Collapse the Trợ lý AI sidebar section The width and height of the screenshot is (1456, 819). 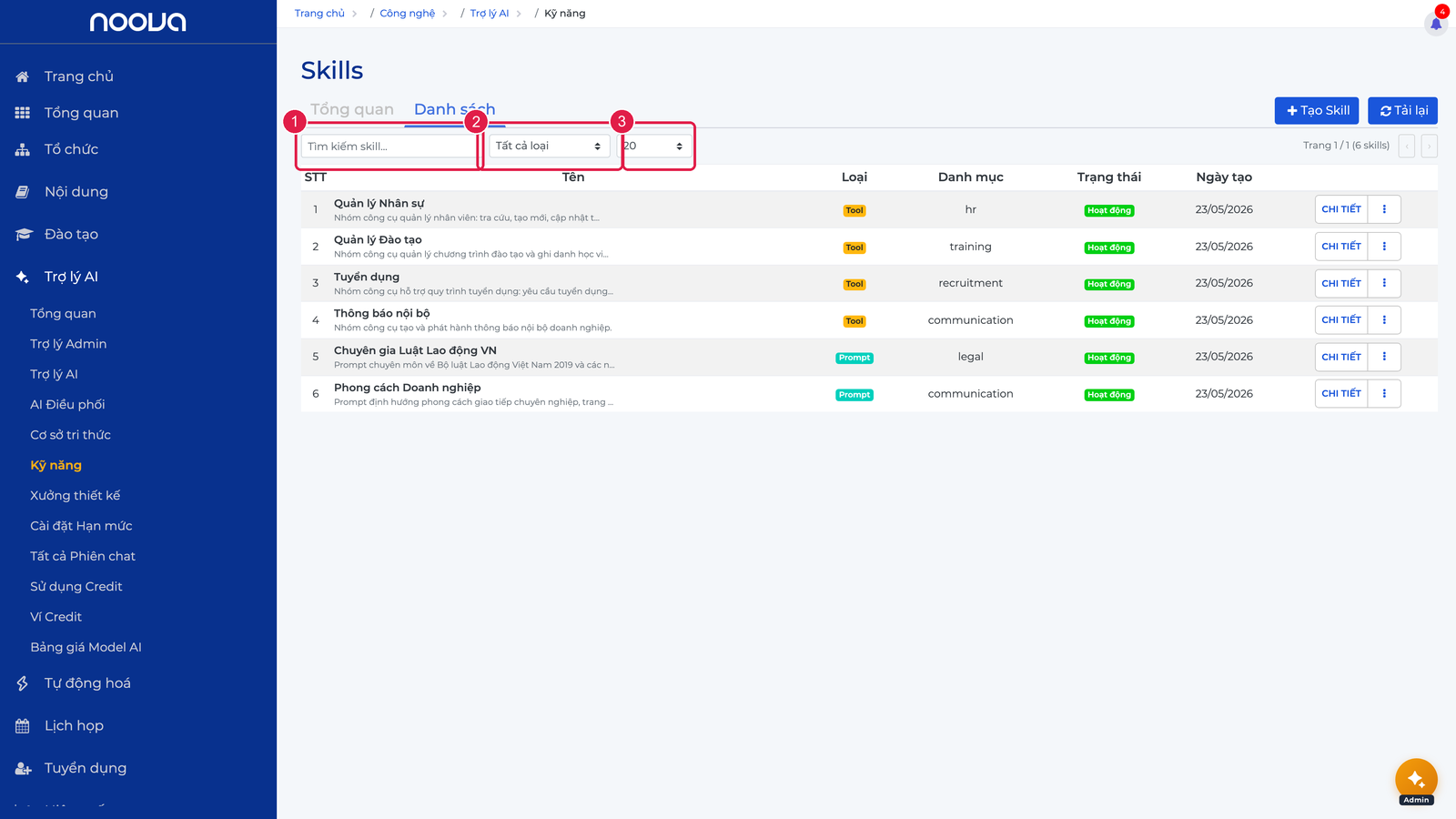71,277
